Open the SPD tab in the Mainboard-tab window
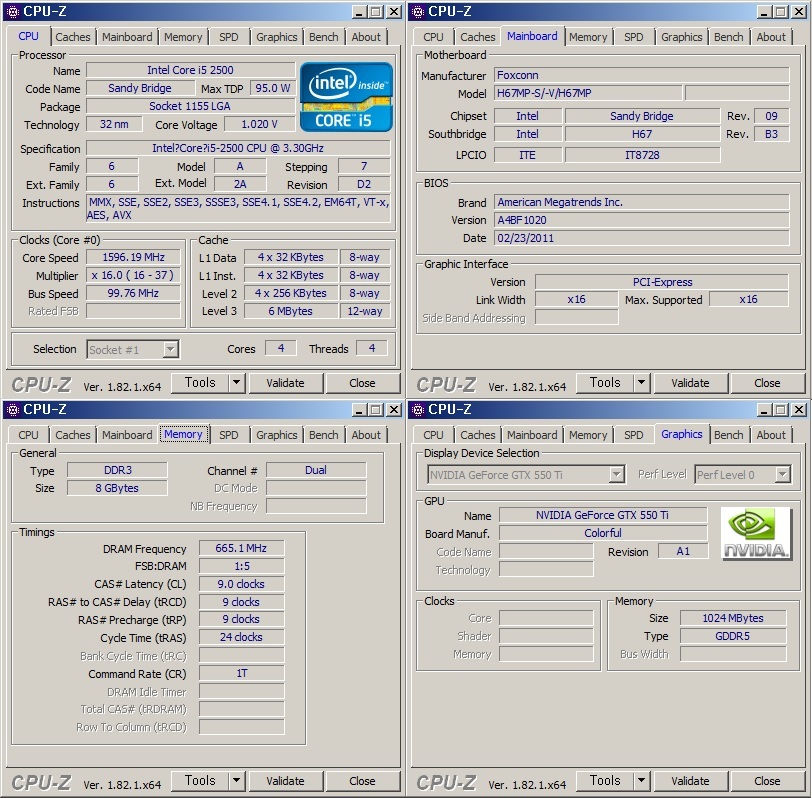812x798 pixels. (x=633, y=37)
